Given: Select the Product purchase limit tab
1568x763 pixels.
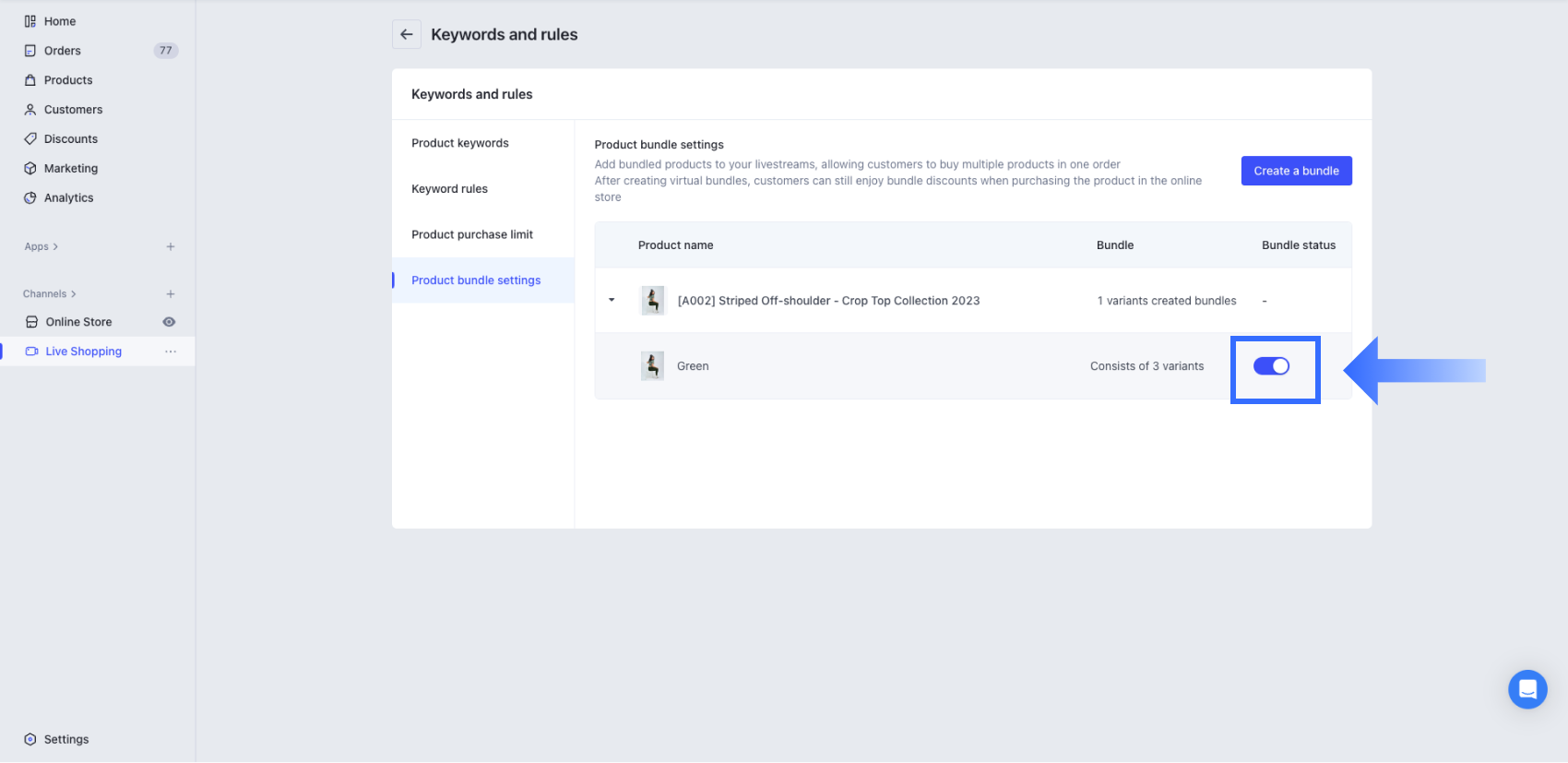Looking at the screenshot, I should pyautogui.click(x=471, y=234).
